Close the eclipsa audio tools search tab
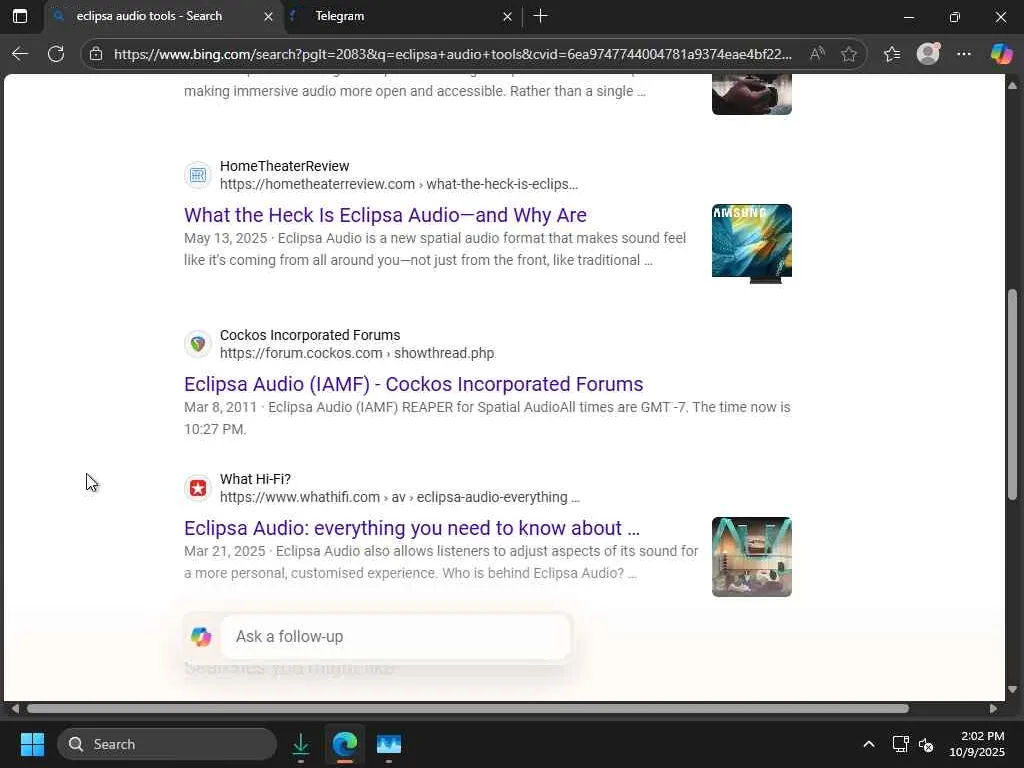 [x=268, y=17]
